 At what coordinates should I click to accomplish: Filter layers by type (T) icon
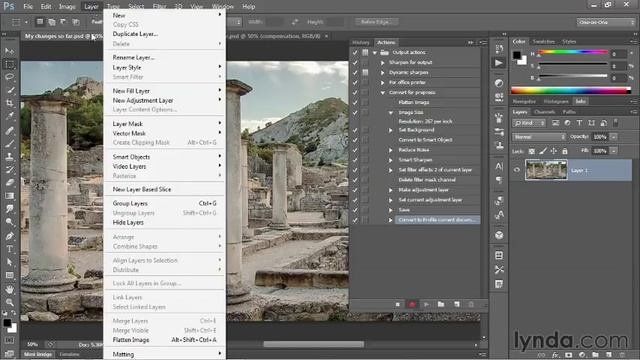(579, 123)
